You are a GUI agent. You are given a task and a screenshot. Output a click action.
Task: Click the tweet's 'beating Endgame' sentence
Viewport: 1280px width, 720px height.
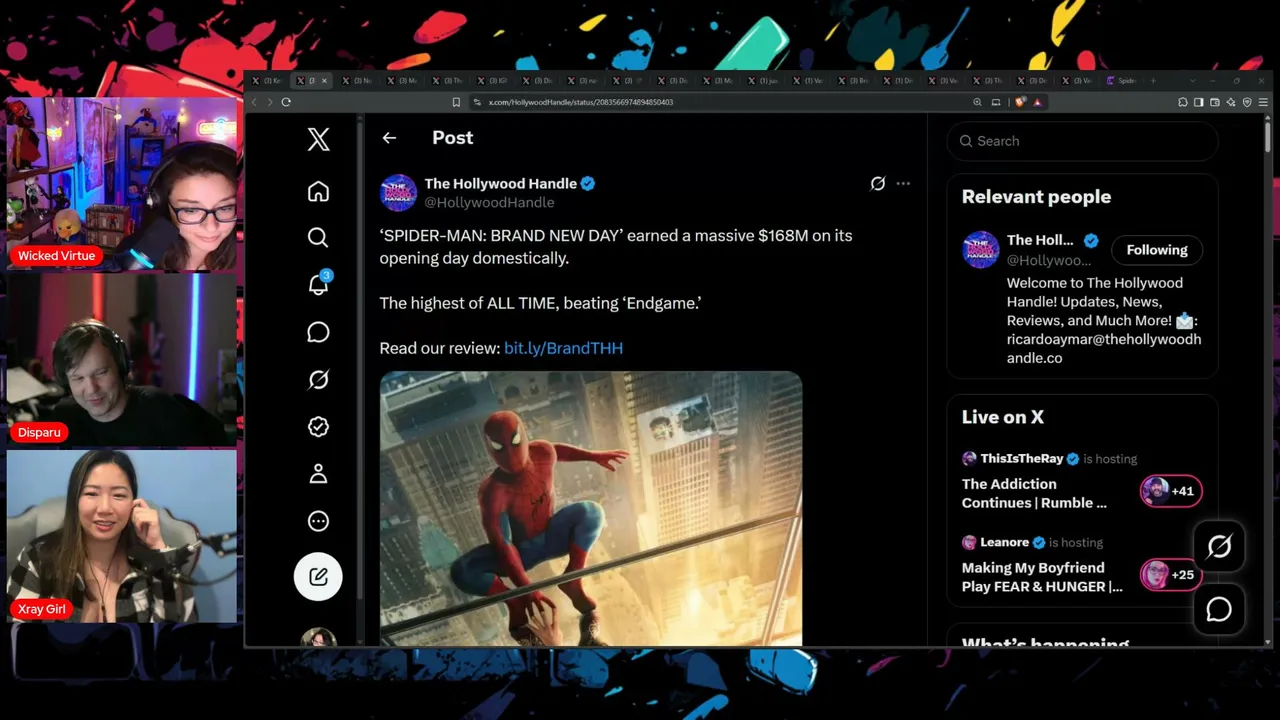(540, 303)
